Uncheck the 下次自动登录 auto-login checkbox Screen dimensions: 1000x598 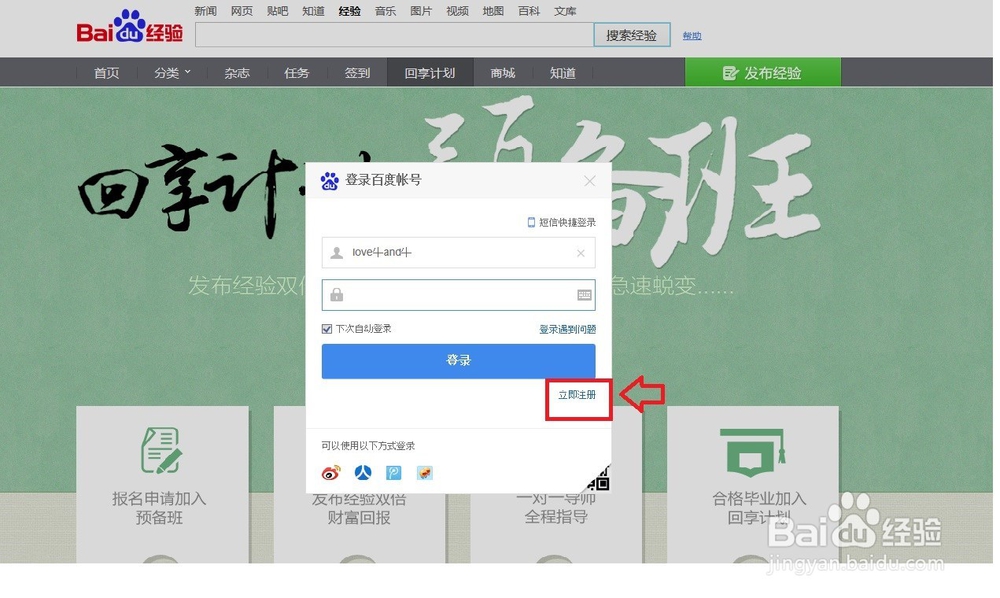pyautogui.click(x=326, y=328)
